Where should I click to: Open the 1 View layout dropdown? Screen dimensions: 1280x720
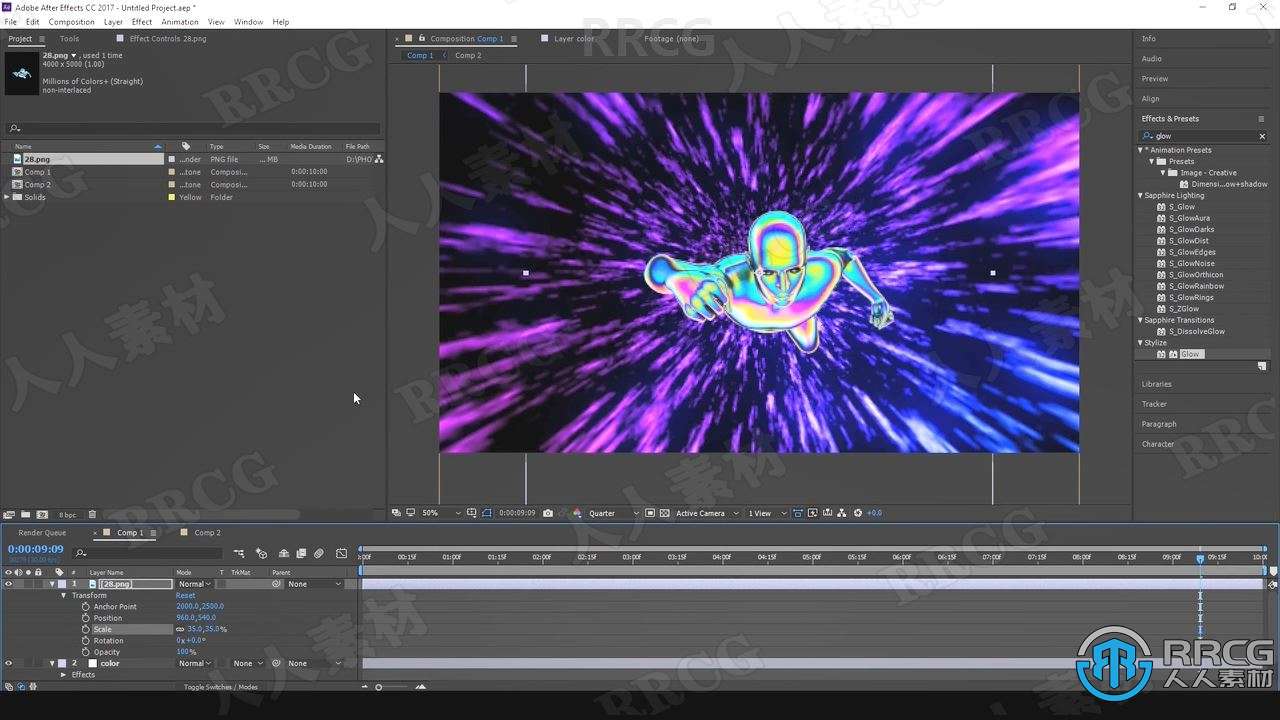click(x=767, y=513)
